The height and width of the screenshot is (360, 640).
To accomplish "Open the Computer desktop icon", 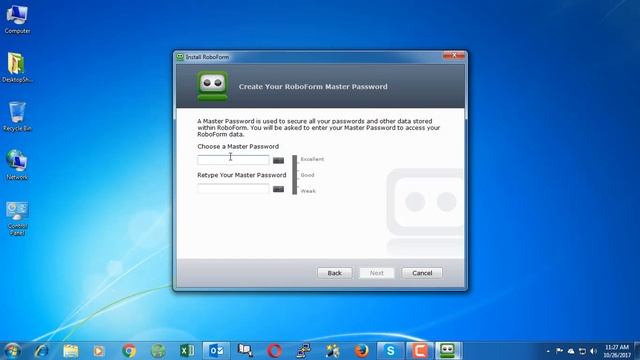I will coord(17,19).
